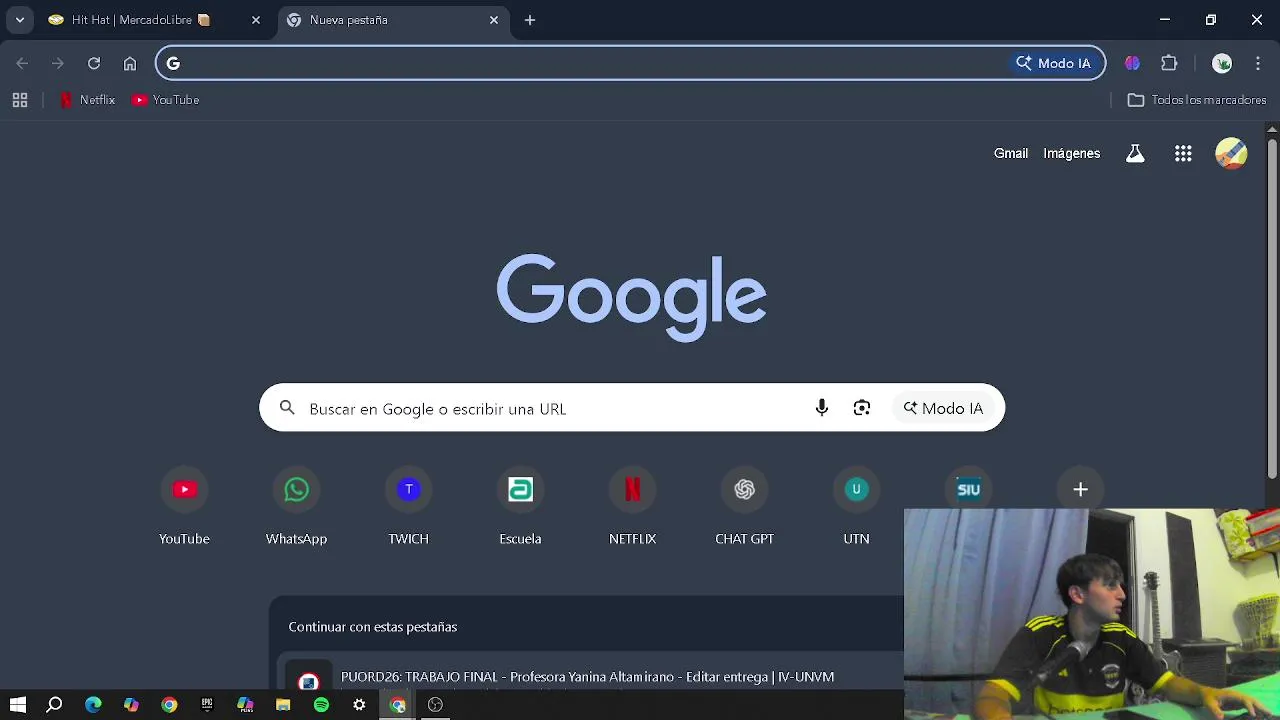Image resolution: width=1280 pixels, height=720 pixels.
Task: Open Spotify from the taskbar
Action: pyautogui.click(x=321, y=705)
